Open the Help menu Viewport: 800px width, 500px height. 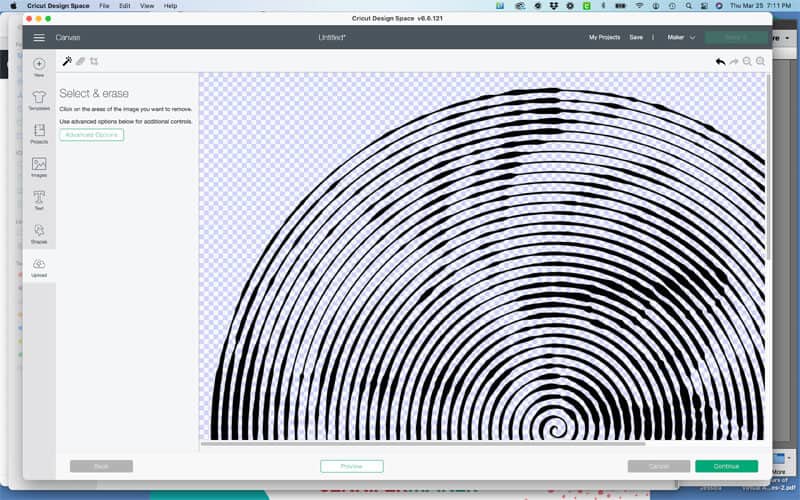[x=170, y=6]
